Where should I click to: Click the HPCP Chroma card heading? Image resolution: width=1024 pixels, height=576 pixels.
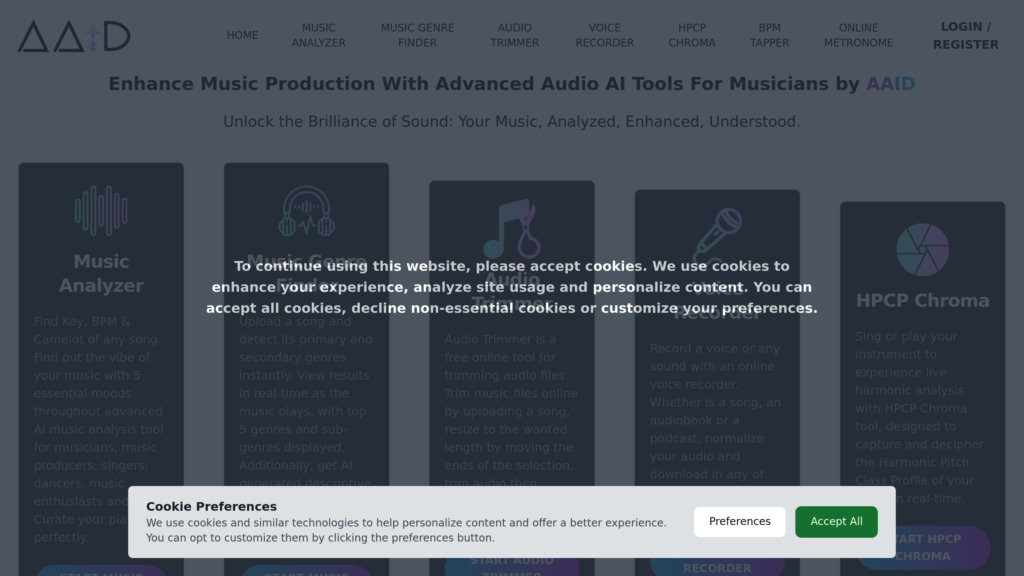click(x=922, y=300)
